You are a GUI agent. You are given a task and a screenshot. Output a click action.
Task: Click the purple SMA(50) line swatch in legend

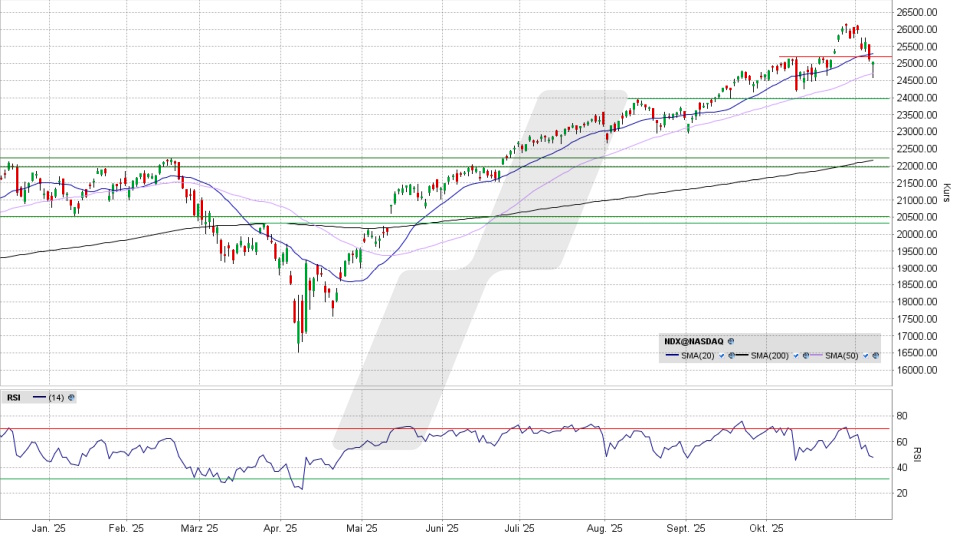click(816, 356)
